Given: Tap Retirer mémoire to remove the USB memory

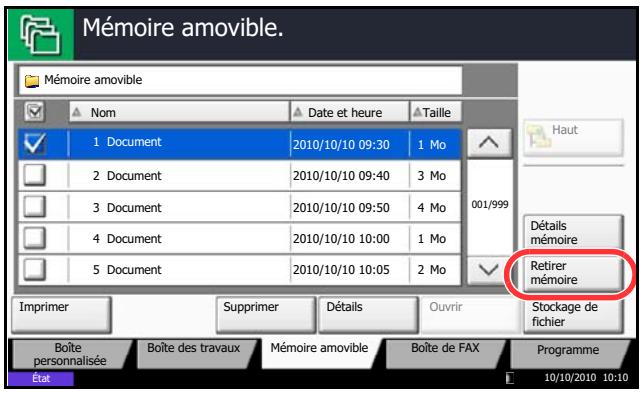Looking at the screenshot, I should pyautogui.click(x=573, y=273).
